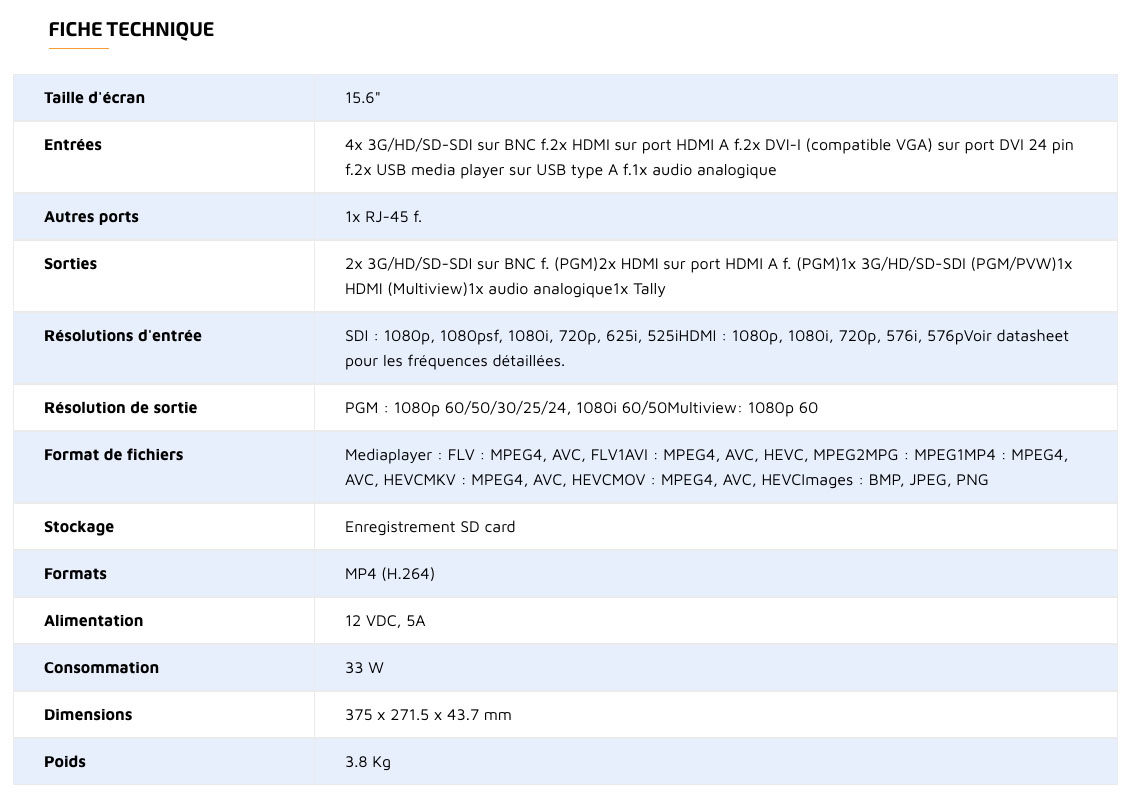Select the Enregistrement SD card value
1137x797 pixels.
pos(430,527)
